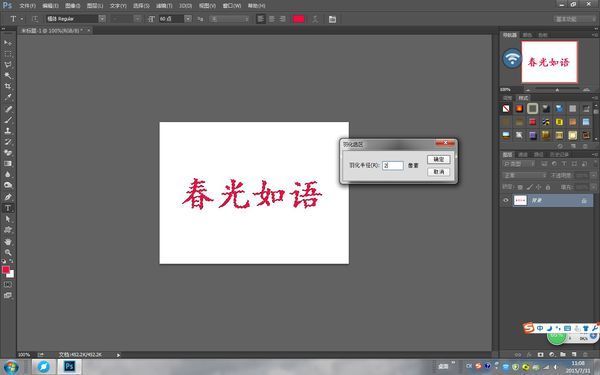Toggle text orientation icon in options bar
The width and height of the screenshot is (600, 375).
[35, 19]
